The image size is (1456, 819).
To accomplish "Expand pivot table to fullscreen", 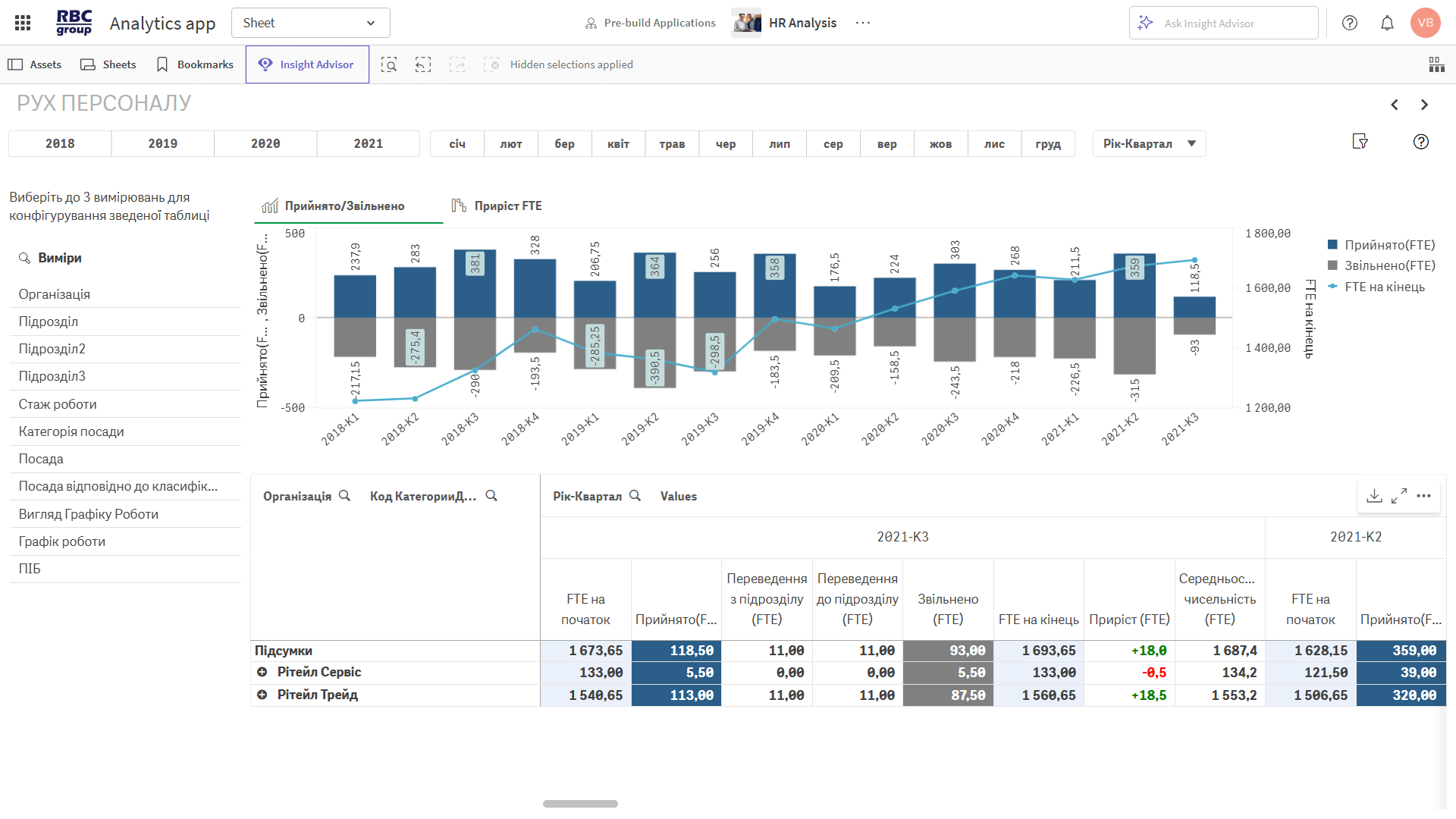I will tap(1399, 495).
